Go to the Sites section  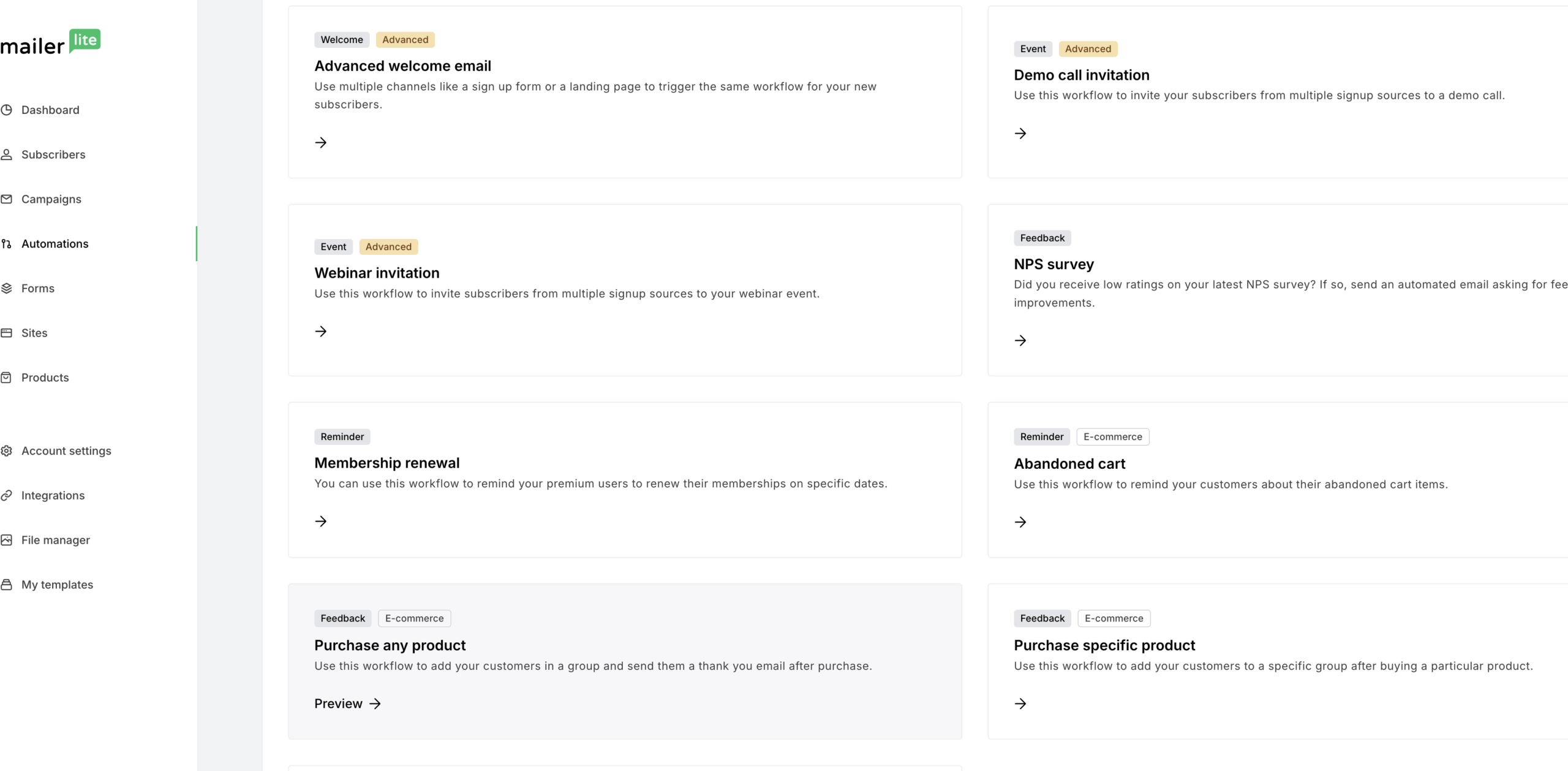[x=34, y=333]
